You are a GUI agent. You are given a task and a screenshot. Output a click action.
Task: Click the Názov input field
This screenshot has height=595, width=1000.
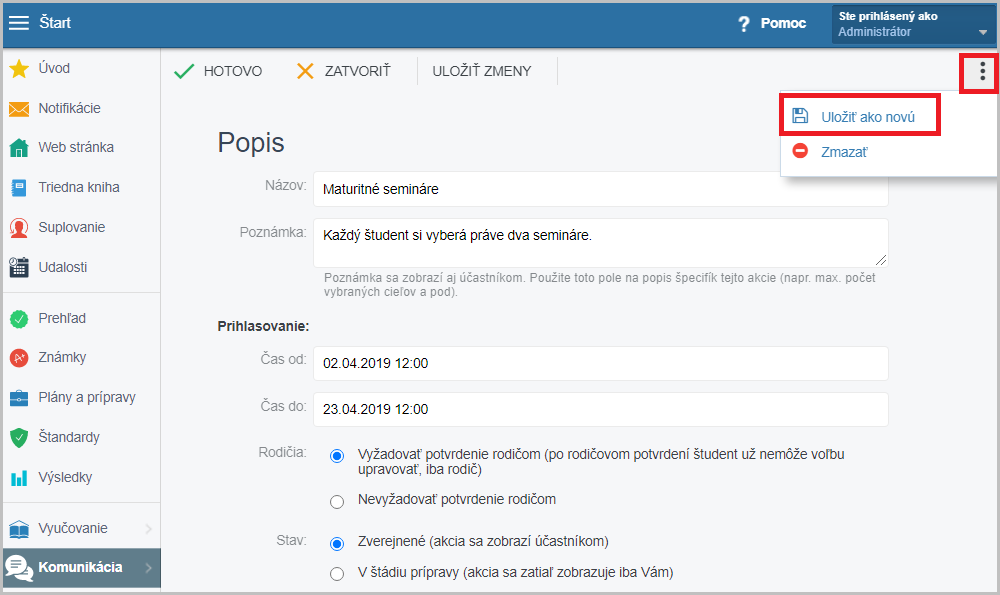coord(600,189)
